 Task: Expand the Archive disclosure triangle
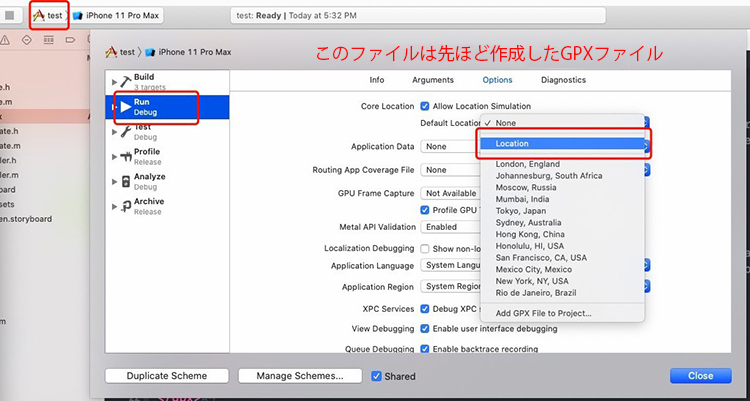click(114, 206)
